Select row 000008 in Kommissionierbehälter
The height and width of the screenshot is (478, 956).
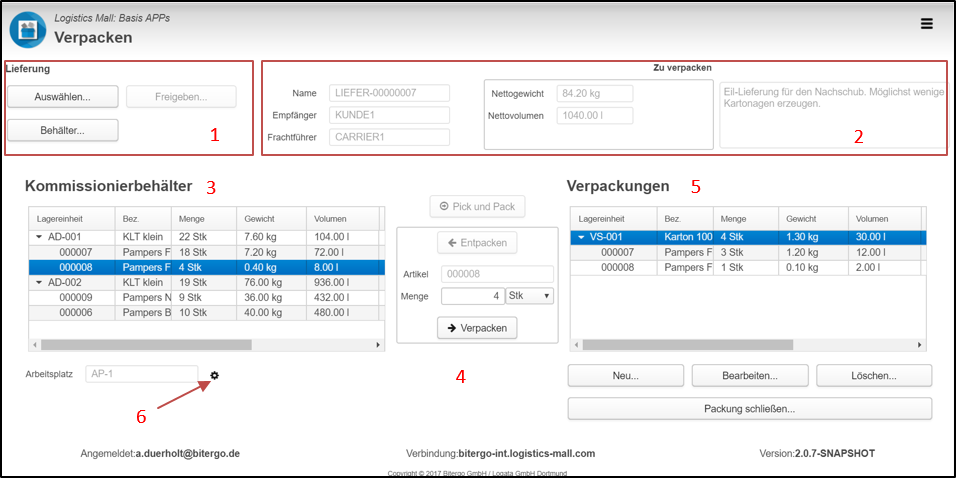click(x=206, y=267)
